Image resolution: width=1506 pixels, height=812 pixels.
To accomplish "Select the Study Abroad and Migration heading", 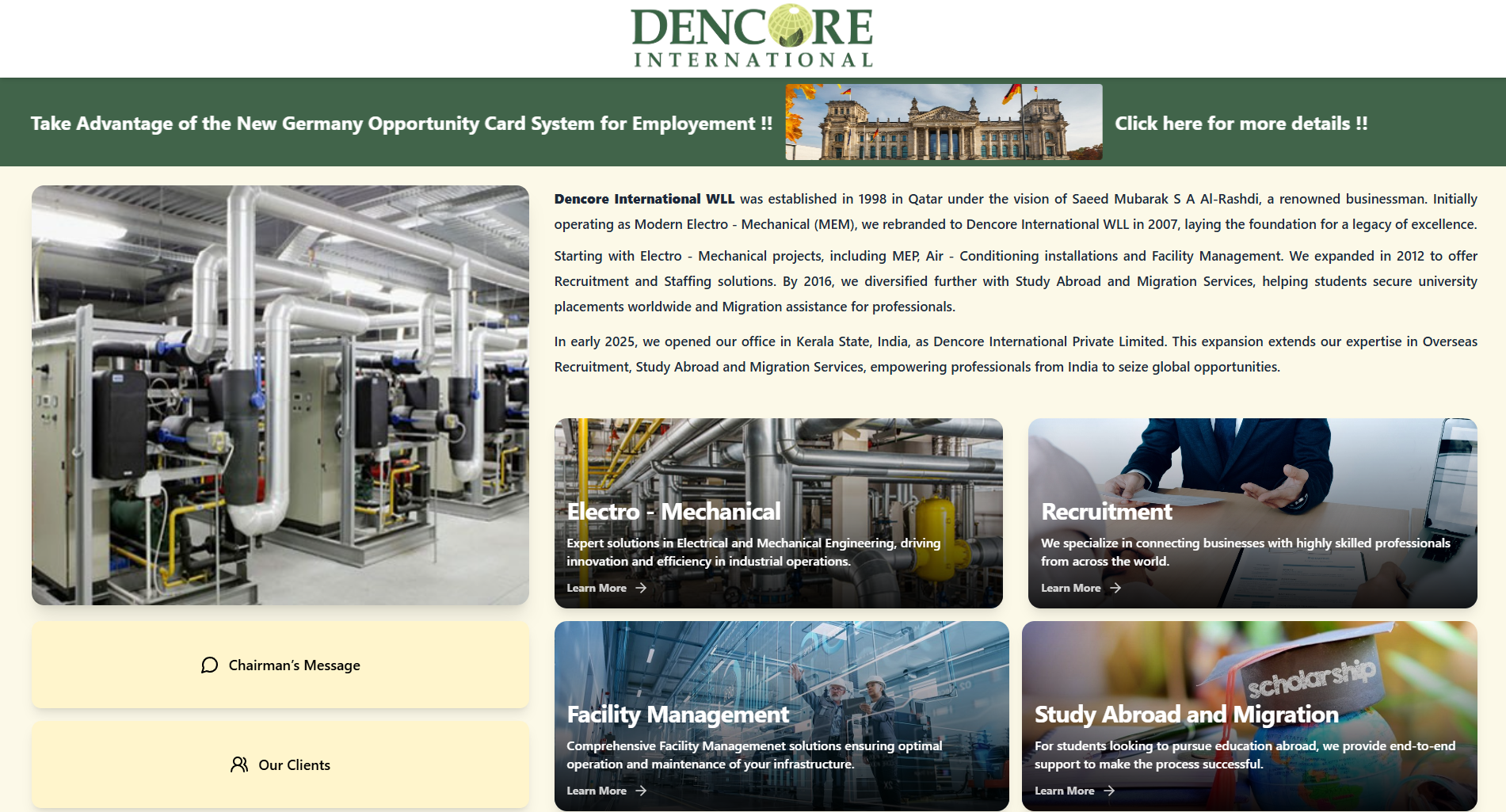I will click(x=1187, y=715).
